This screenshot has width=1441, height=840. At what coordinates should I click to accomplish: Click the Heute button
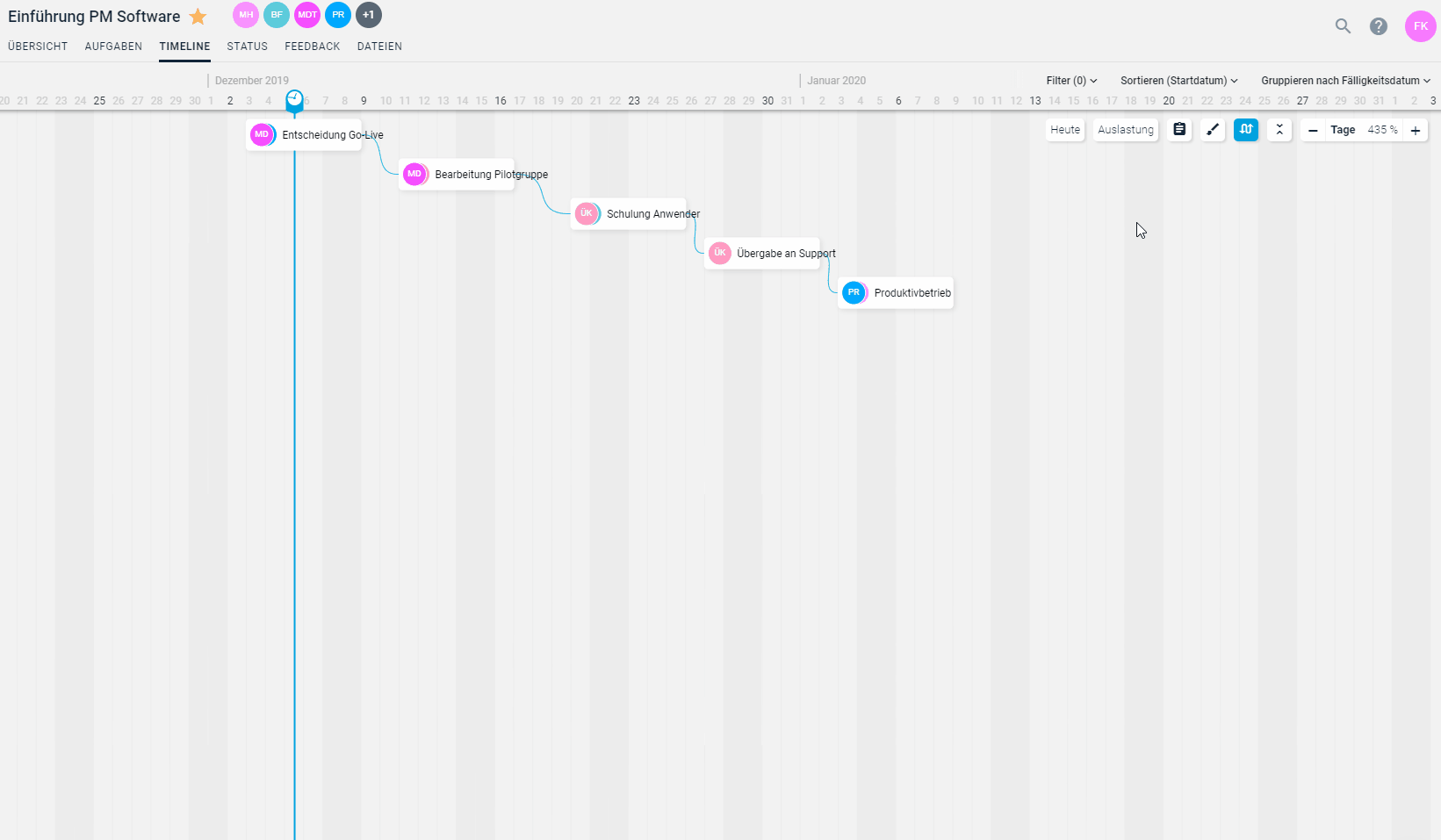point(1065,130)
